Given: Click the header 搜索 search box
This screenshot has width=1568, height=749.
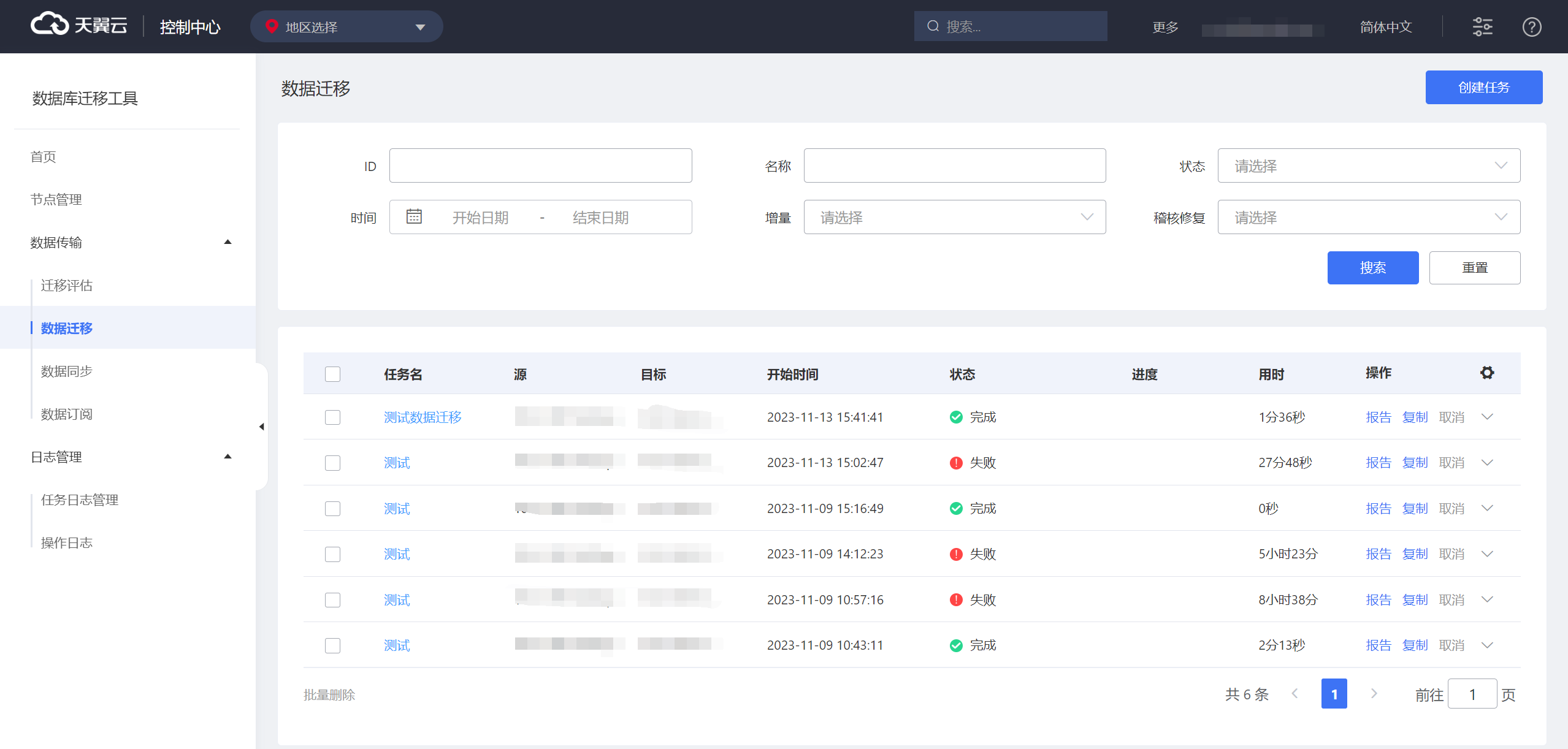Looking at the screenshot, I should pyautogui.click(x=1011, y=26).
